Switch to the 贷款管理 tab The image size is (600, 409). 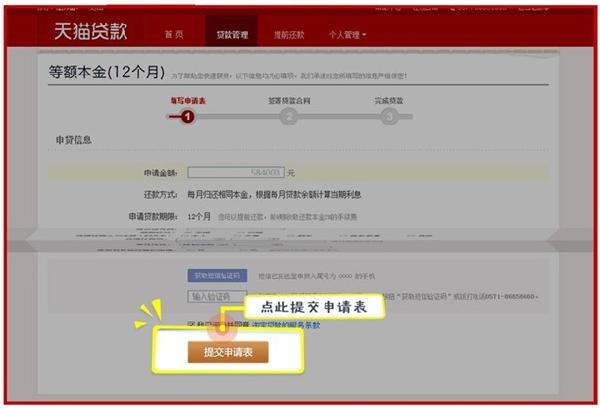pyautogui.click(x=231, y=35)
